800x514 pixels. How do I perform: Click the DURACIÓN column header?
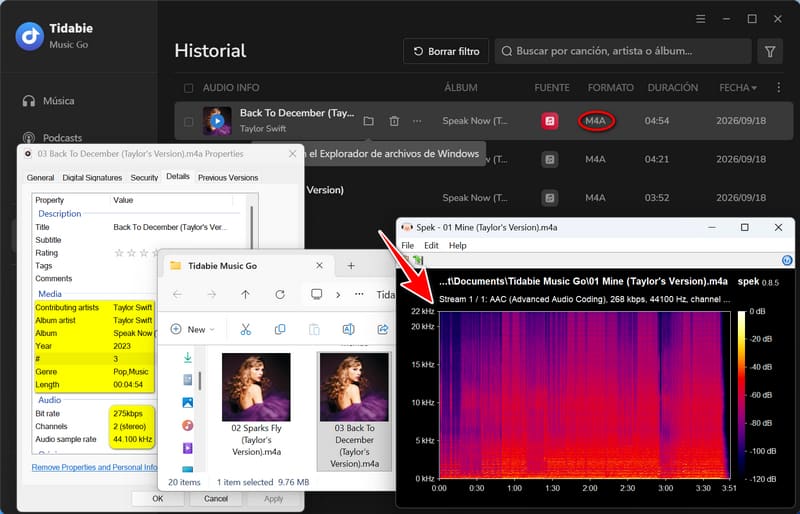click(672, 87)
